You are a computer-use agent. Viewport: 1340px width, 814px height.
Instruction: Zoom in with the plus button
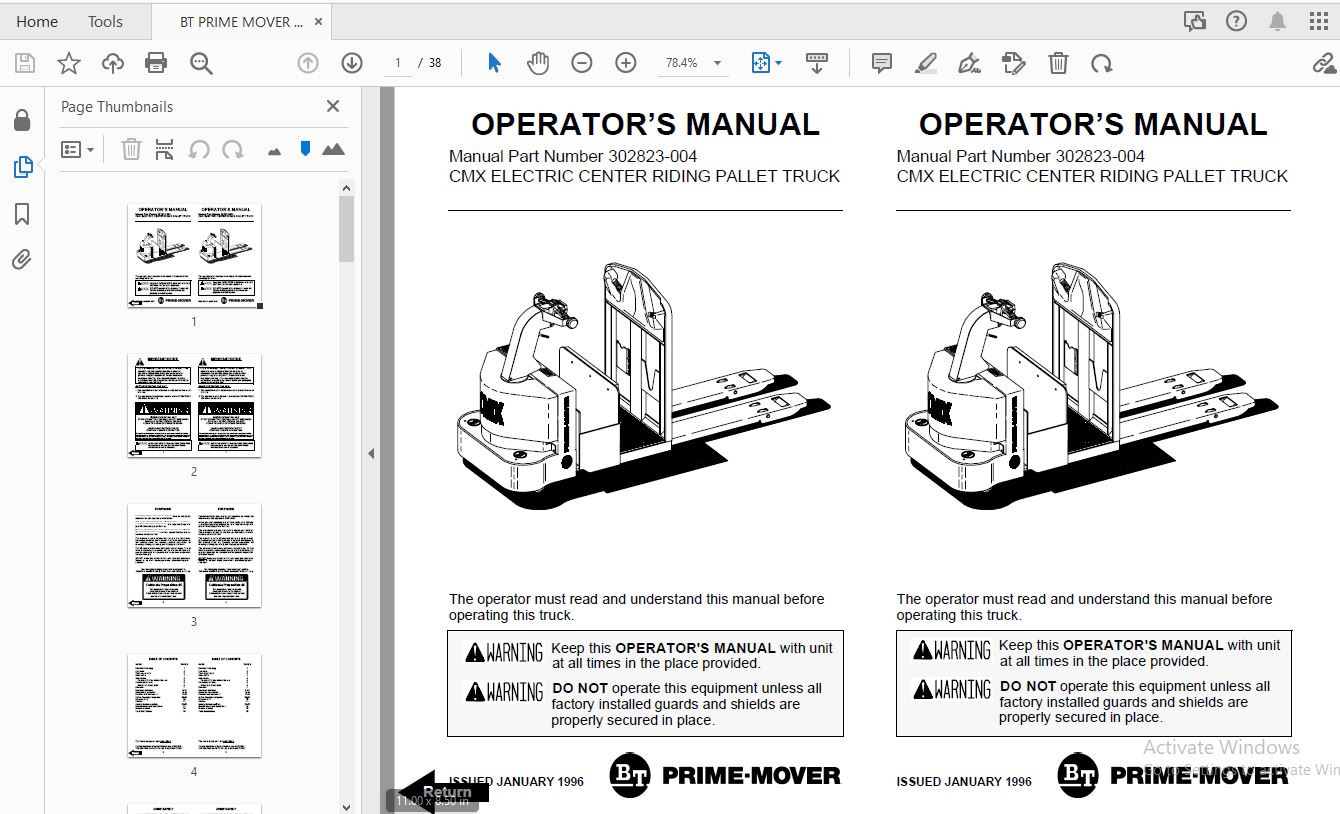pos(626,63)
